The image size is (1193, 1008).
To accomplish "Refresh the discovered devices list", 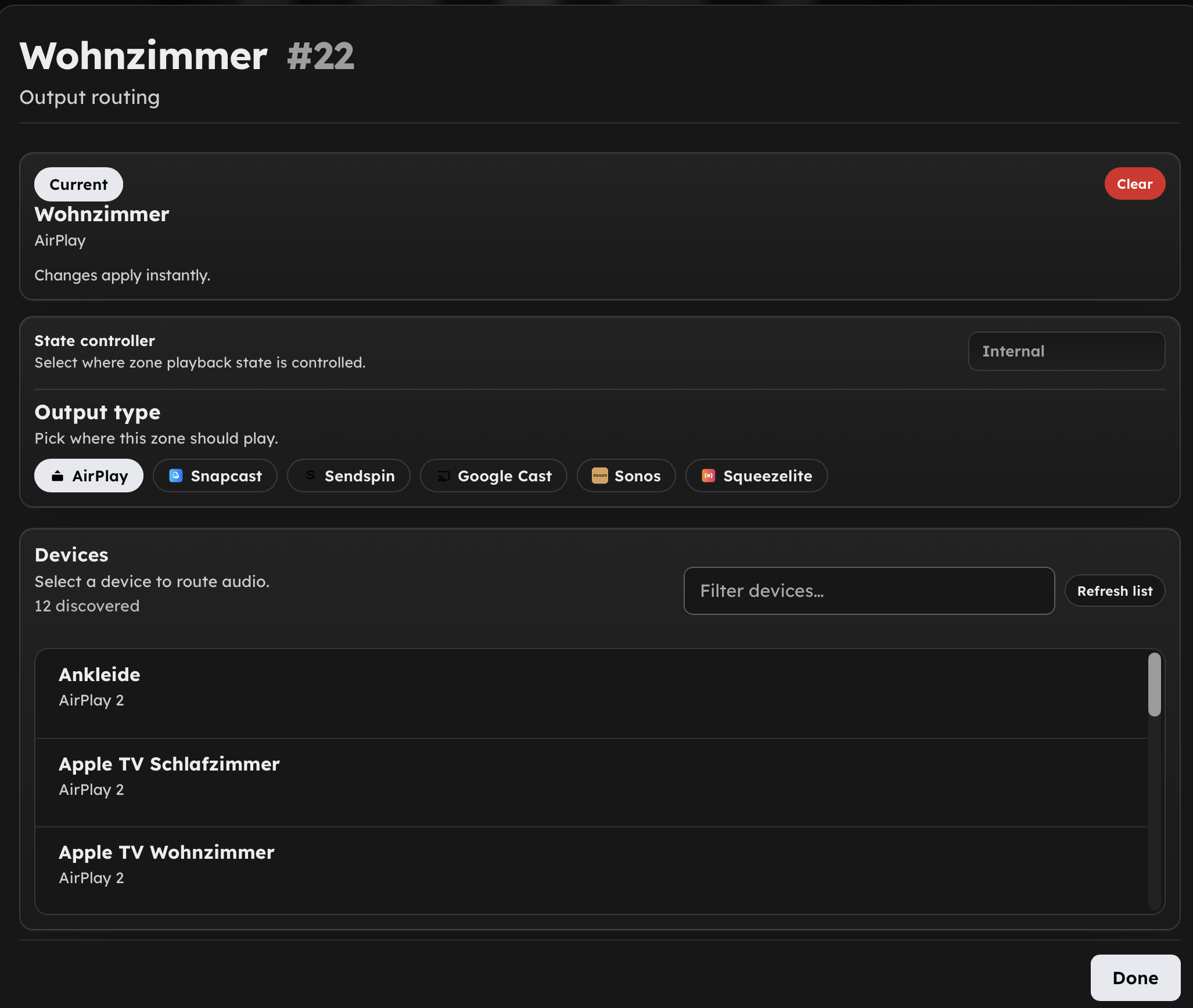I will (1114, 591).
